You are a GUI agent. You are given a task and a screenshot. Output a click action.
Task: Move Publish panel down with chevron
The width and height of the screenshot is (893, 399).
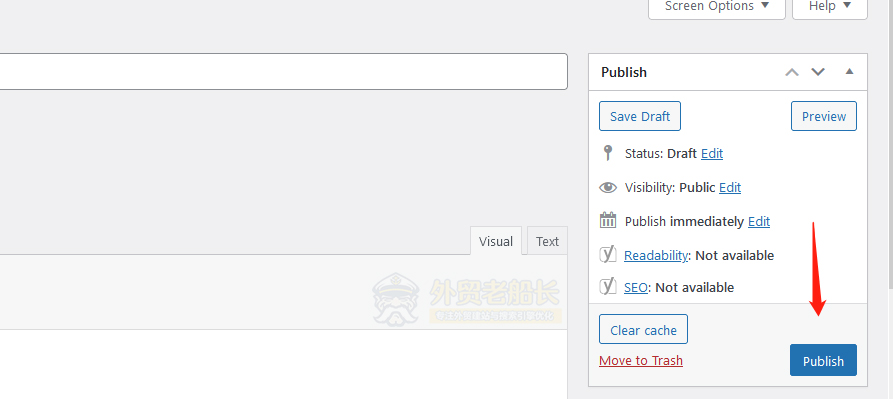[x=818, y=72]
